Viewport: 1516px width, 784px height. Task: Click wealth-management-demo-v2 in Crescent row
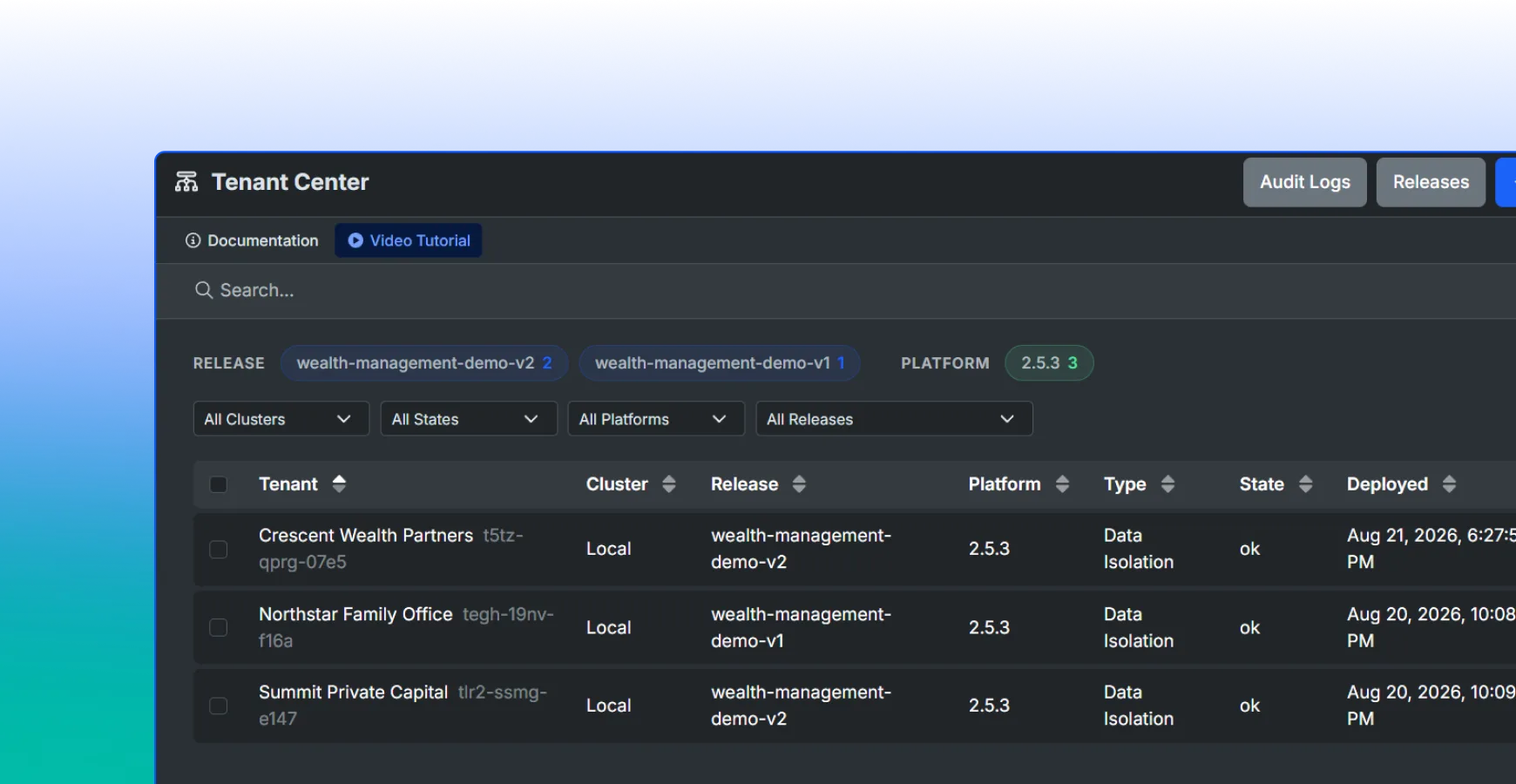[801, 549]
